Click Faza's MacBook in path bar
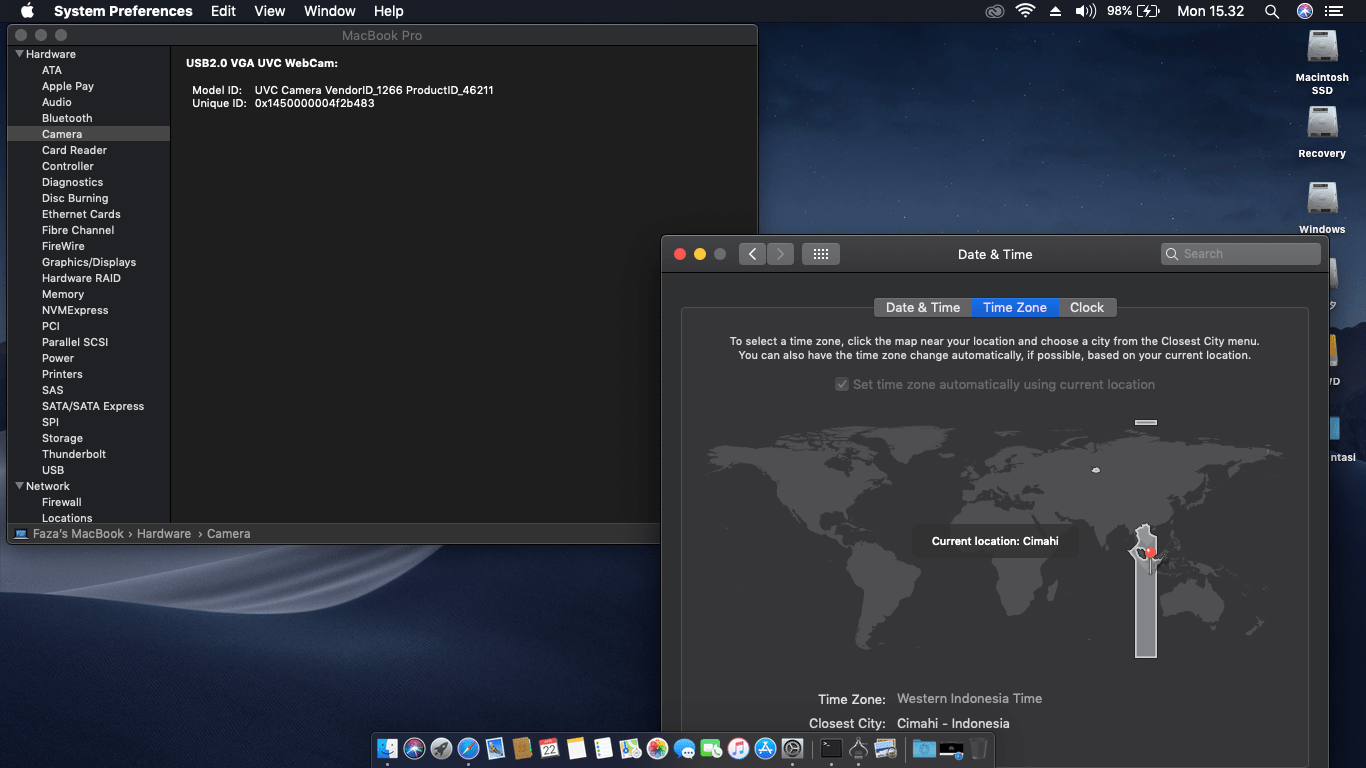Viewport: 1366px width, 768px height. click(x=69, y=534)
